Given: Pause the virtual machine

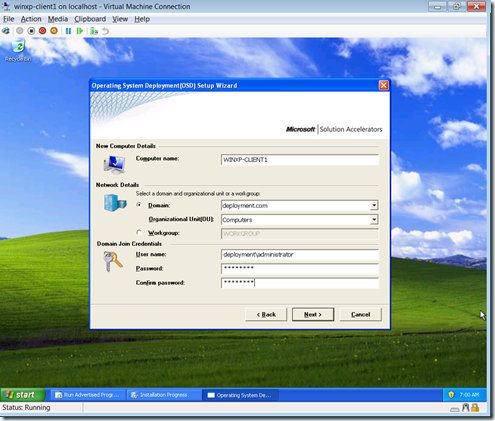Looking at the screenshot, I should pyautogui.click(x=68, y=31).
